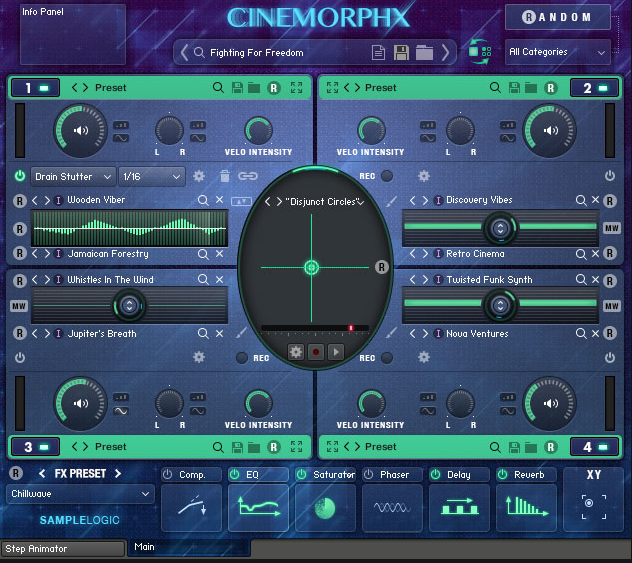Open the 1/16 rate dropdown
The height and width of the screenshot is (563, 632).
click(152, 177)
